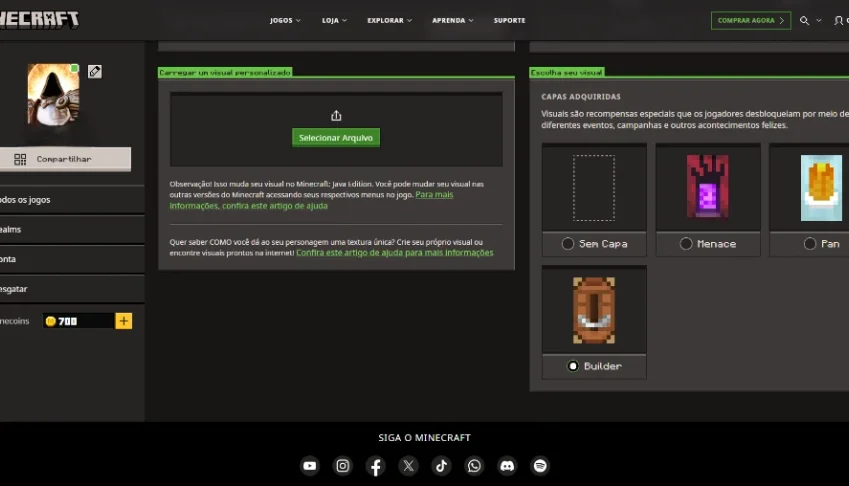Viewport: 849px width, 486px height.
Task: Expand the Aprenda menu
Action: point(453,21)
